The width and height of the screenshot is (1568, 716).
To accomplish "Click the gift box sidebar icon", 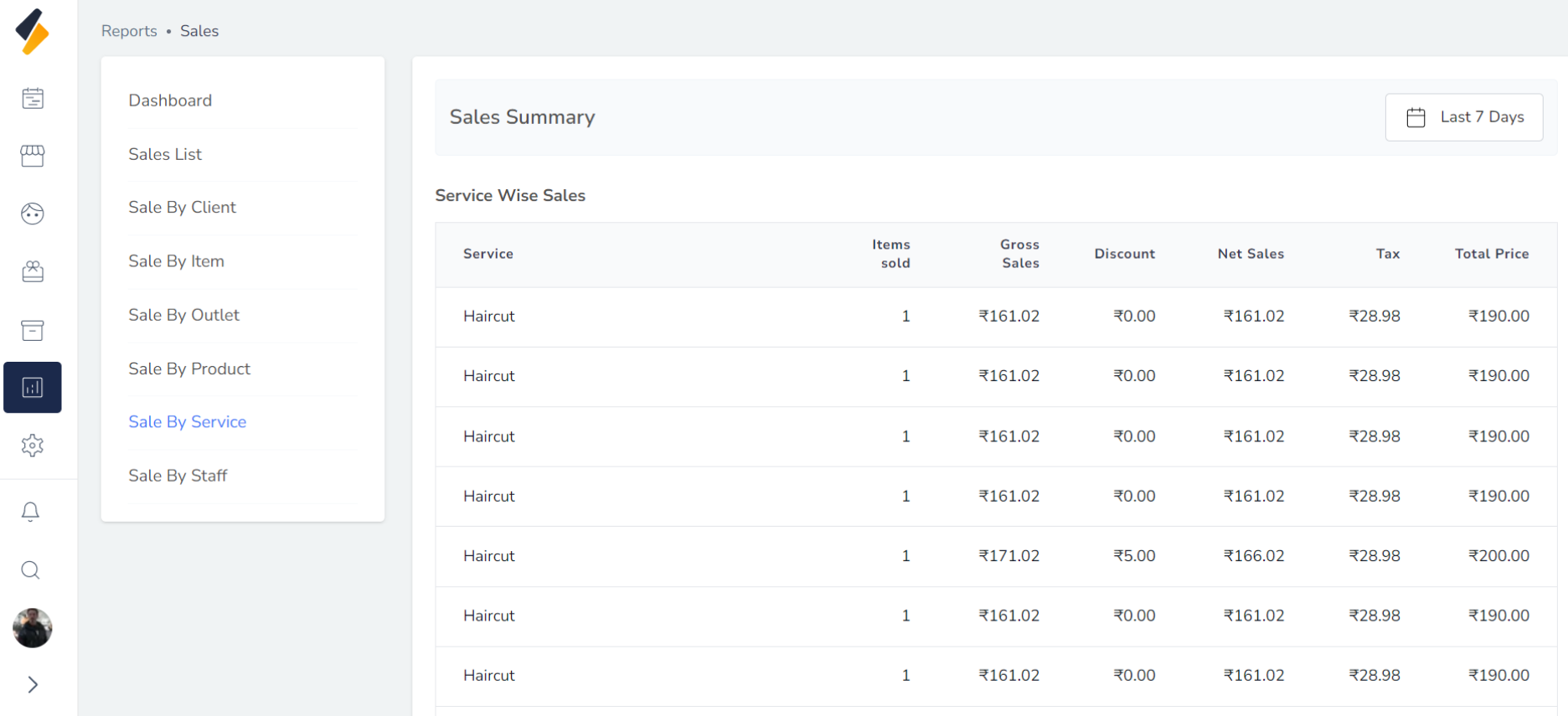I will pos(33,271).
